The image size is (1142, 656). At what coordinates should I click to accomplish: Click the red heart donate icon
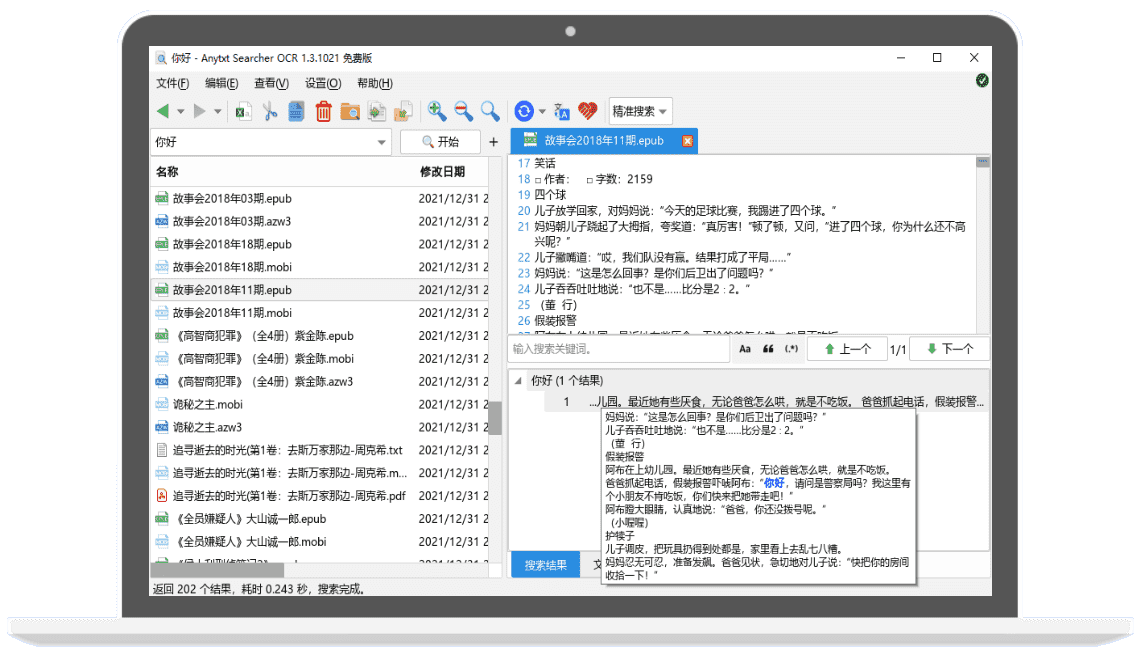tap(588, 111)
